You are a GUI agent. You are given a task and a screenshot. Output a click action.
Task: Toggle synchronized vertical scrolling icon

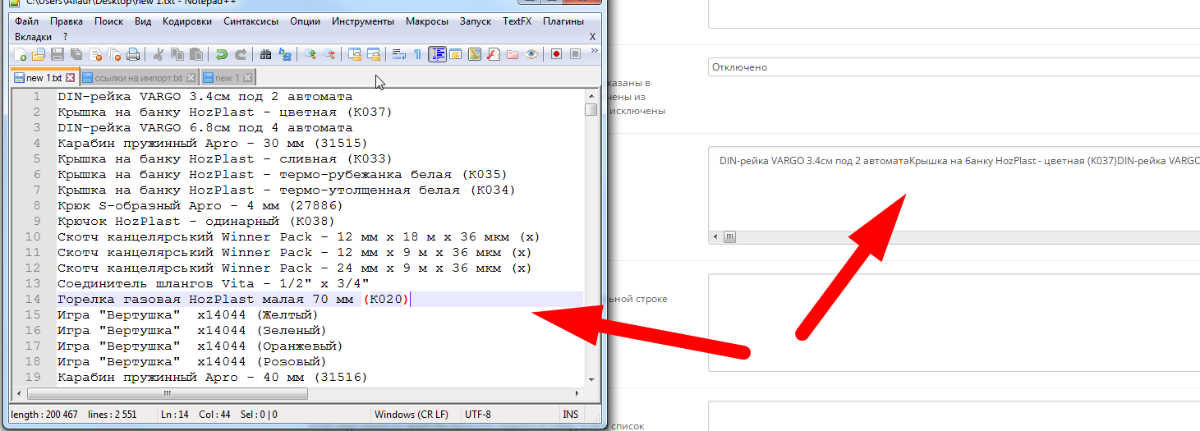(355, 54)
